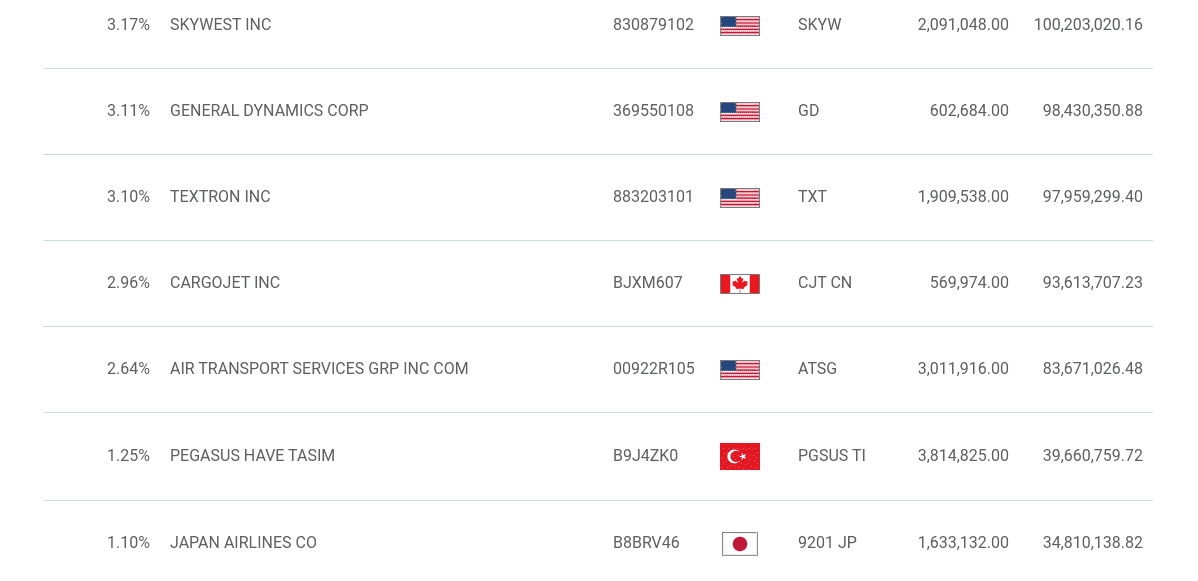Viewport: 1198px width, 581px height.
Task: Click the US flag in the Textron Inc row
Action: [x=740, y=197]
